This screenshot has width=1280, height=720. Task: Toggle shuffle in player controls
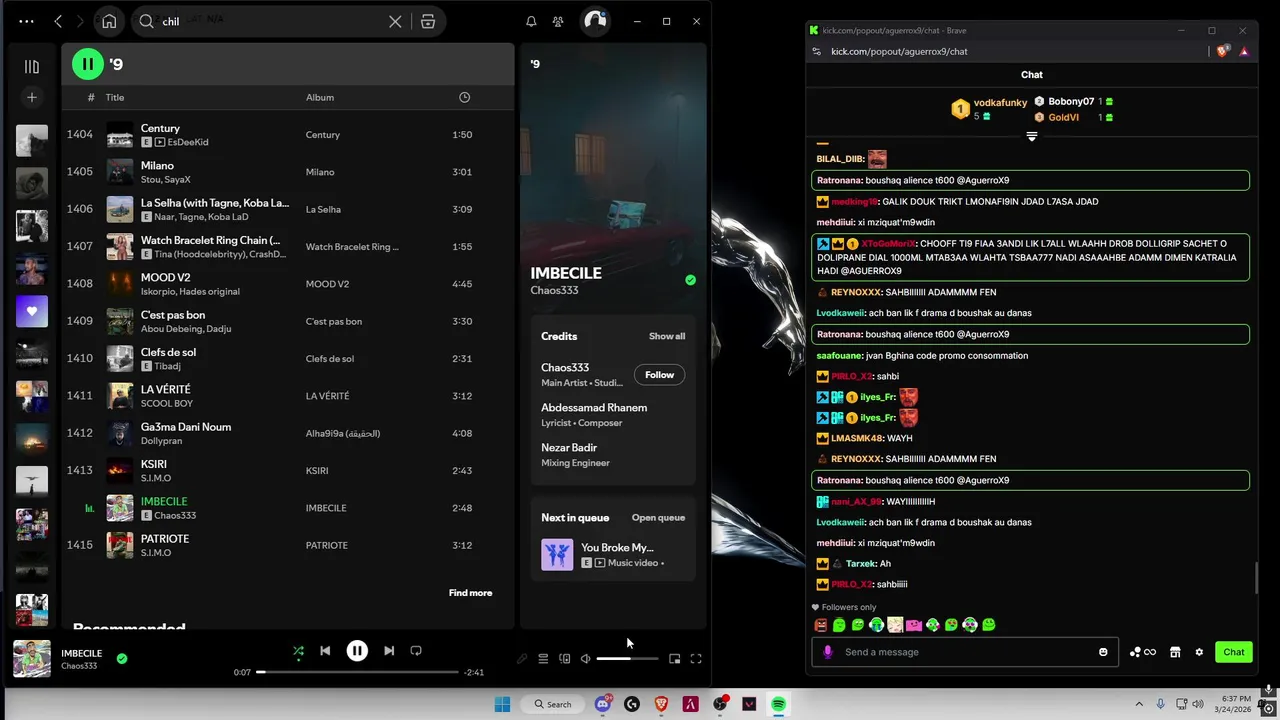point(298,651)
